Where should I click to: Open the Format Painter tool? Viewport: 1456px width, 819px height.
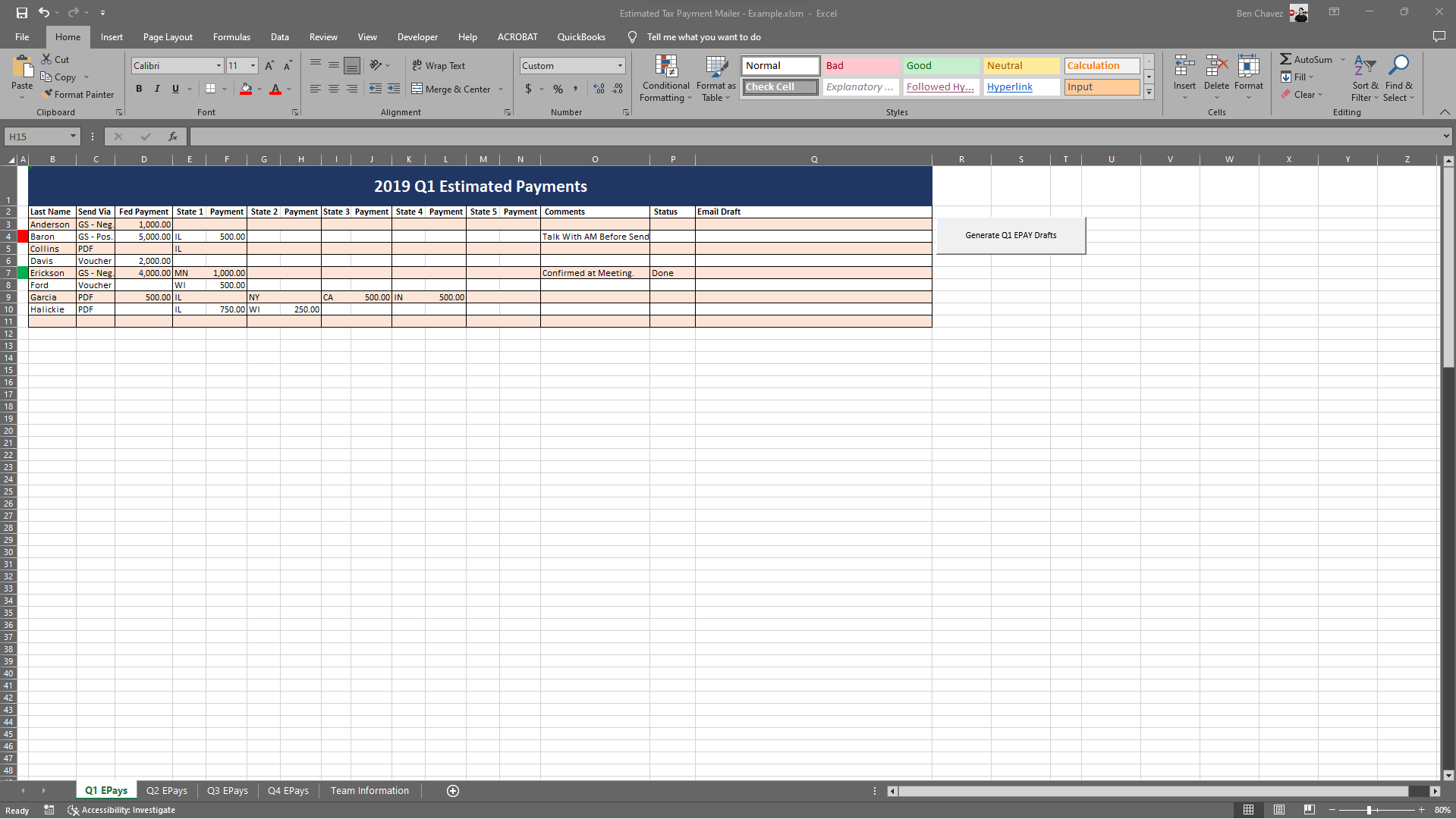78,94
